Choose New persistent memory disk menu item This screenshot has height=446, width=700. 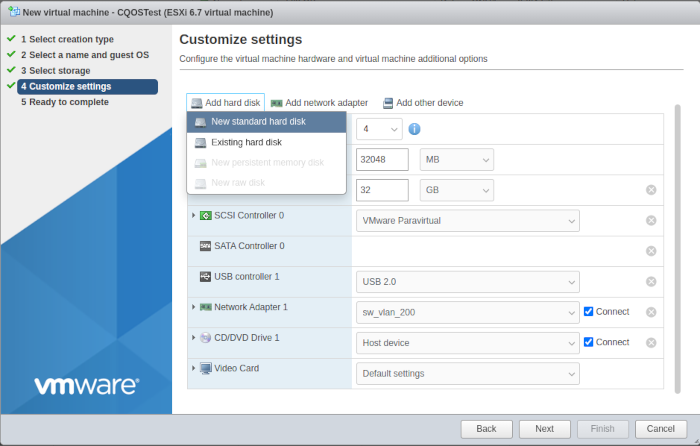(x=267, y=163)
